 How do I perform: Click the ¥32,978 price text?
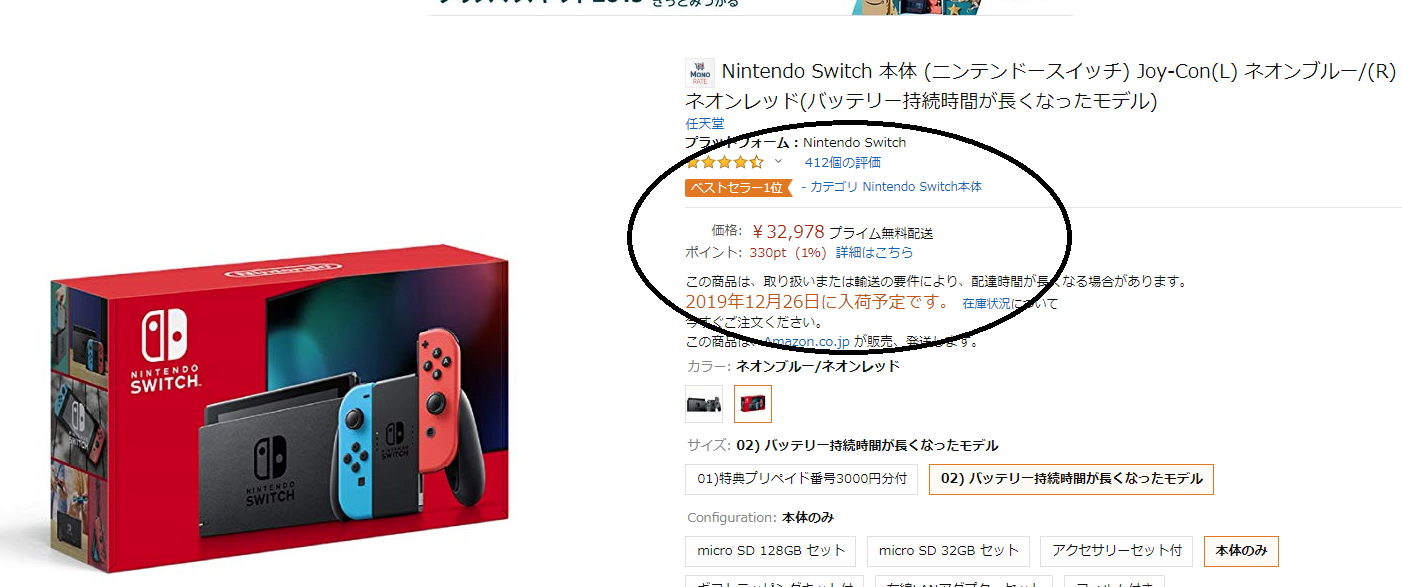(x=788, y=232)
